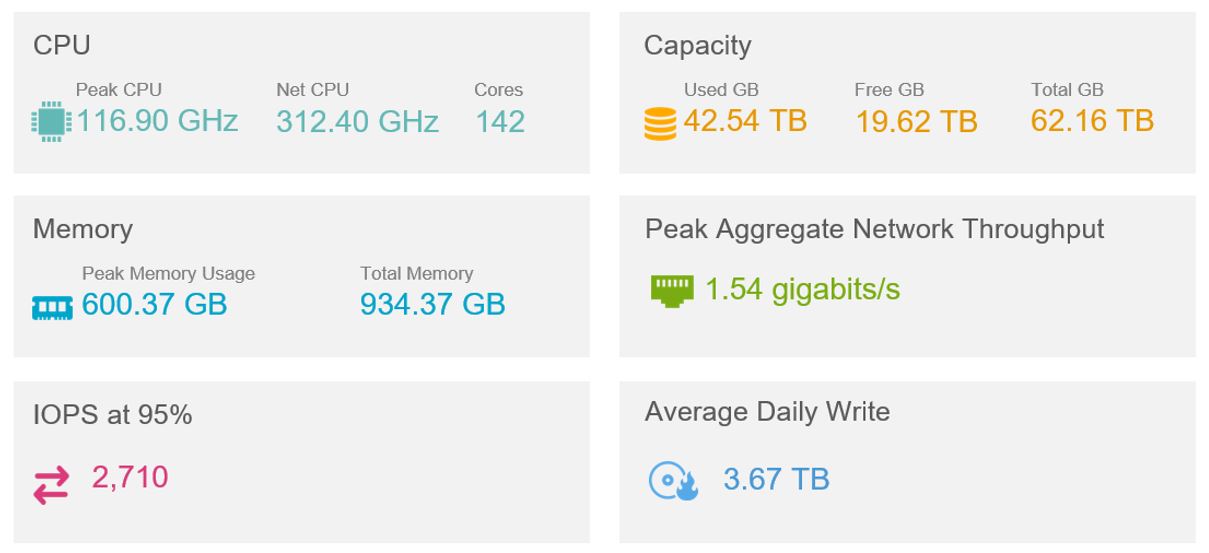The image size is (1209, 553).
Task: Click the 1.54 gigabits/s throughput value
Action: point(803,289)
